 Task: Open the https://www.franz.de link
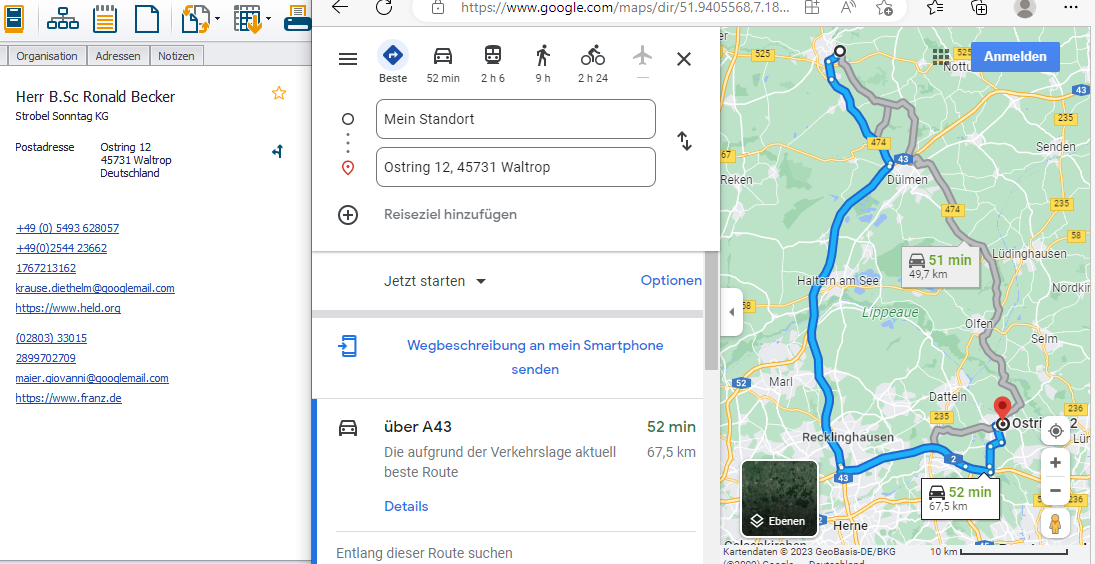pos(68,398)
